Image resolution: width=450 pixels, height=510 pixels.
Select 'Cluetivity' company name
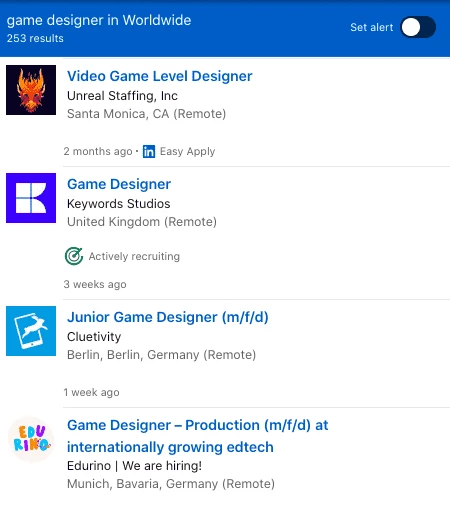coord(94,337)
